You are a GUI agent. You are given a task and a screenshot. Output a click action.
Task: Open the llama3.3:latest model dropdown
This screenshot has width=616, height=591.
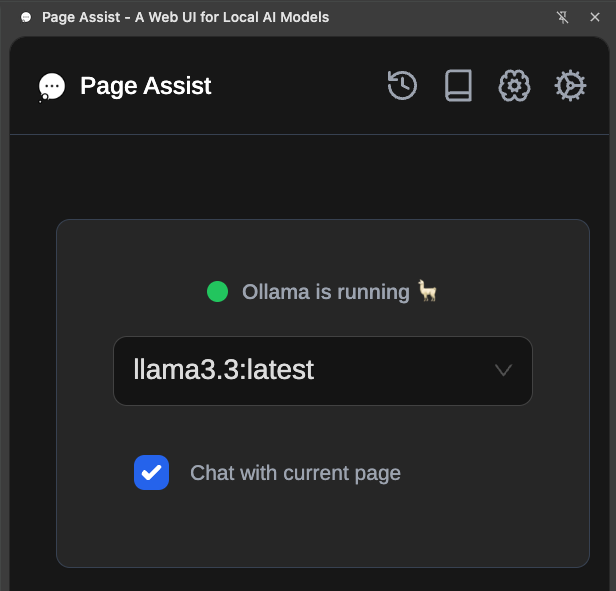pos(323,371)
